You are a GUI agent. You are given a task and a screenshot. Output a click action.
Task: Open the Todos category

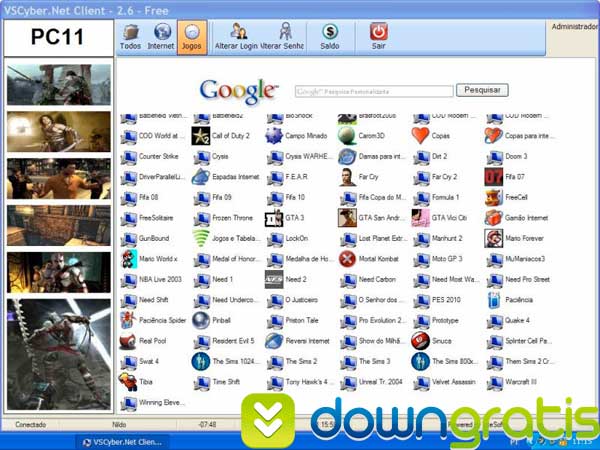pyautogui.click(x=130, y=38)
